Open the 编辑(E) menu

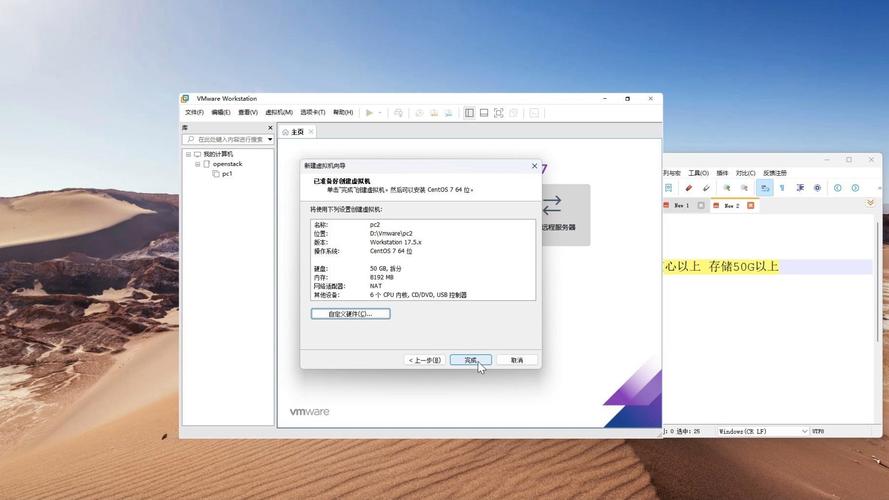pyautogui.click(x=221, y=112)
